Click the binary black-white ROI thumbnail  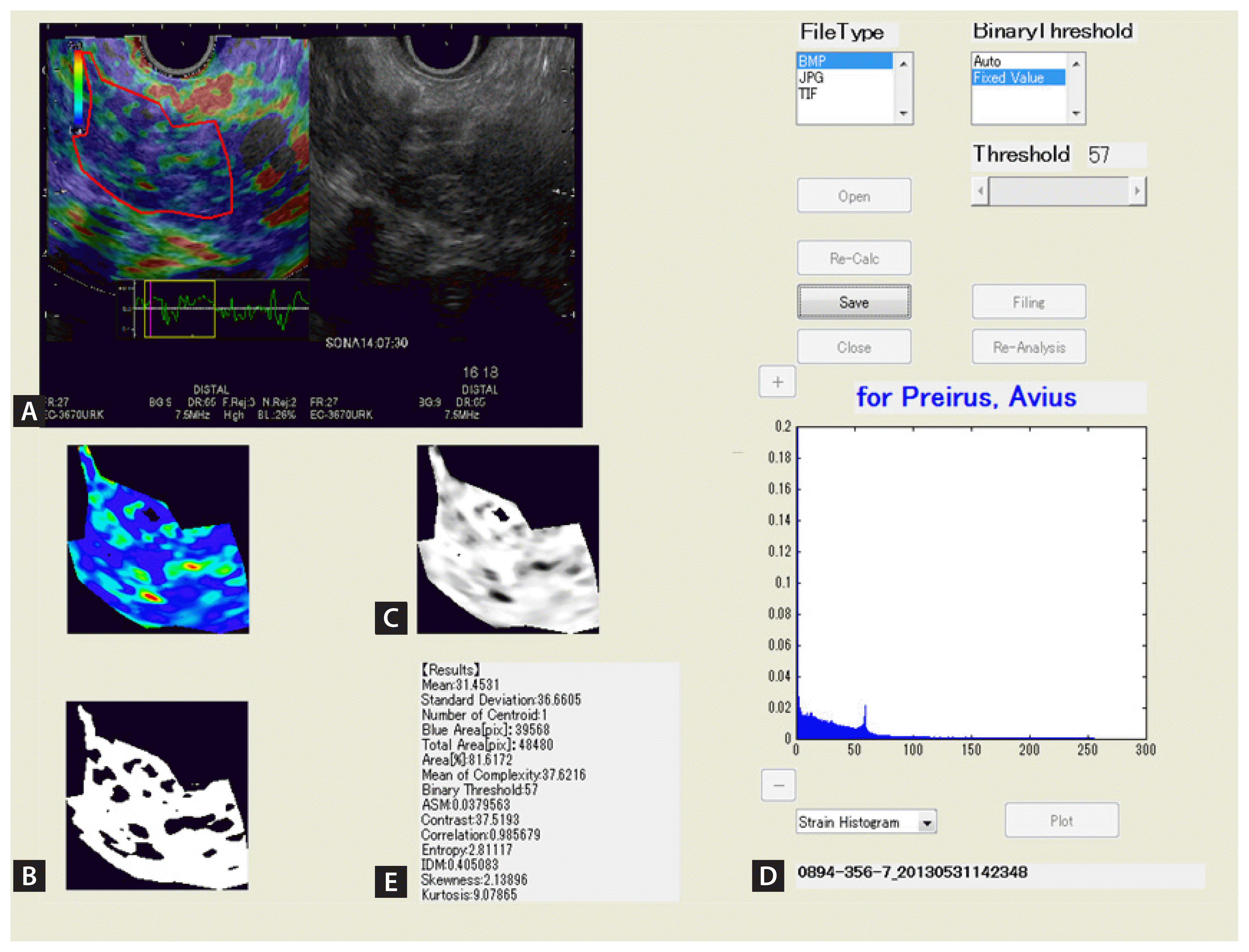(157, 796)
